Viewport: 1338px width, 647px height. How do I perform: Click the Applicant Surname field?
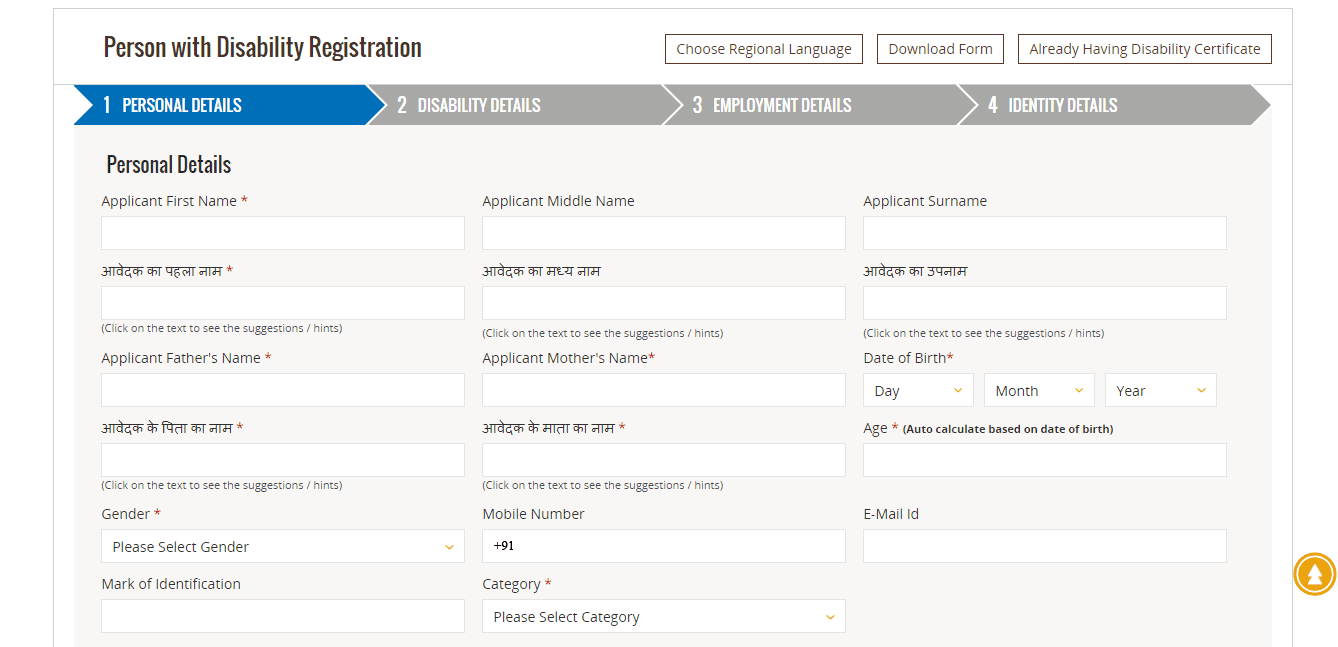pyautogui.click(x=1044, y=232)
